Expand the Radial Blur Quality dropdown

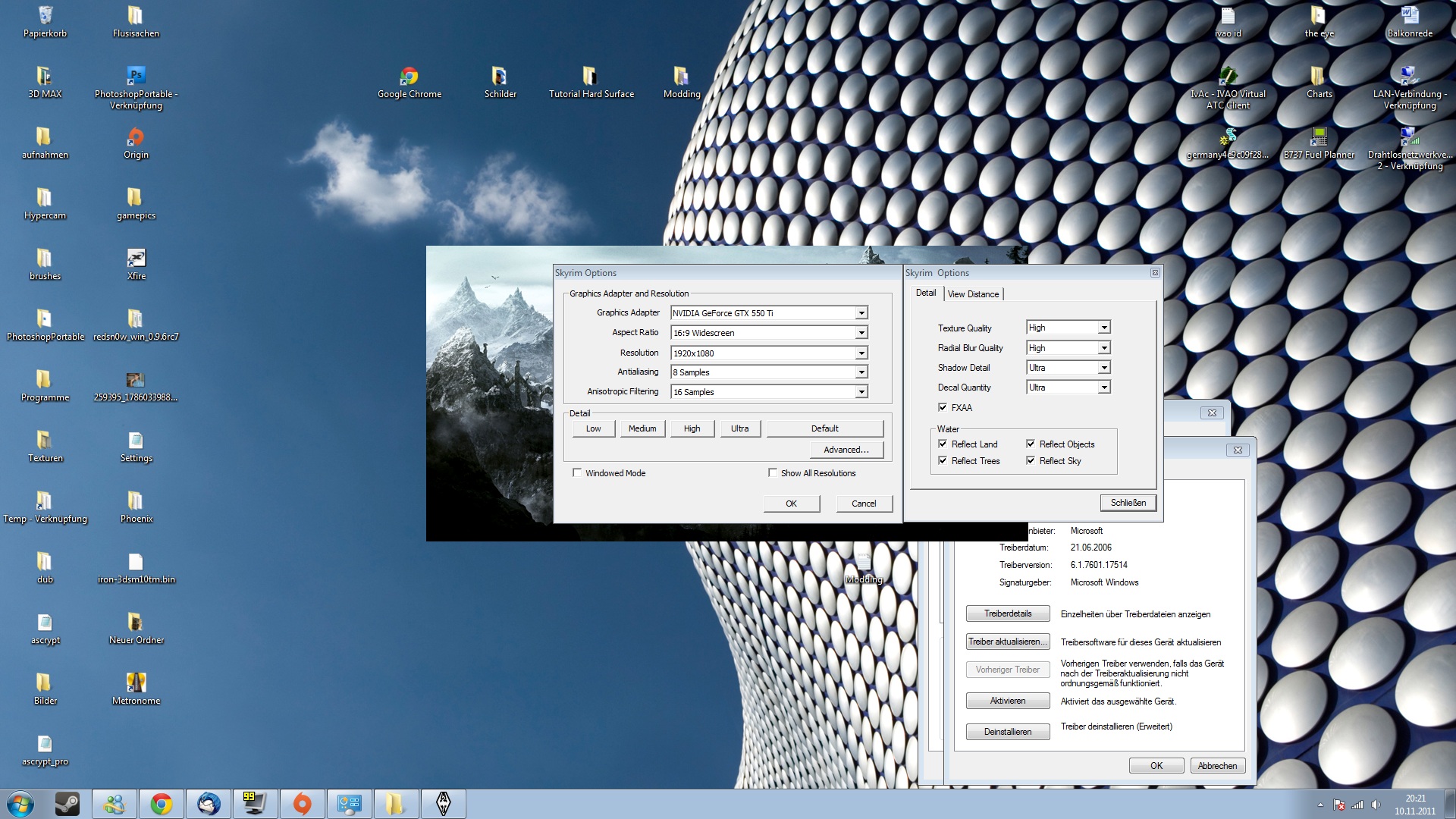1104,348
